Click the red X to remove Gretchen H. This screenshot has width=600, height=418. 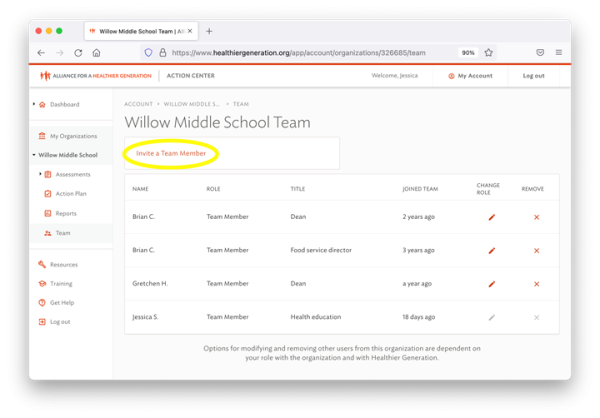coord(537,284)
